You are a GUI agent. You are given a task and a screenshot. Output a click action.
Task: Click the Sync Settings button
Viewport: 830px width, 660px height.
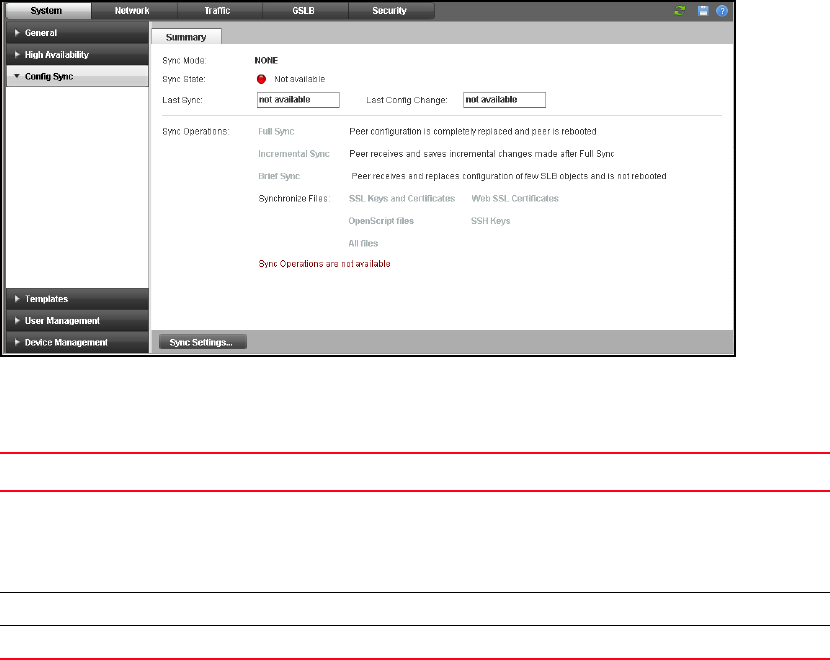[x=202, y=342]
